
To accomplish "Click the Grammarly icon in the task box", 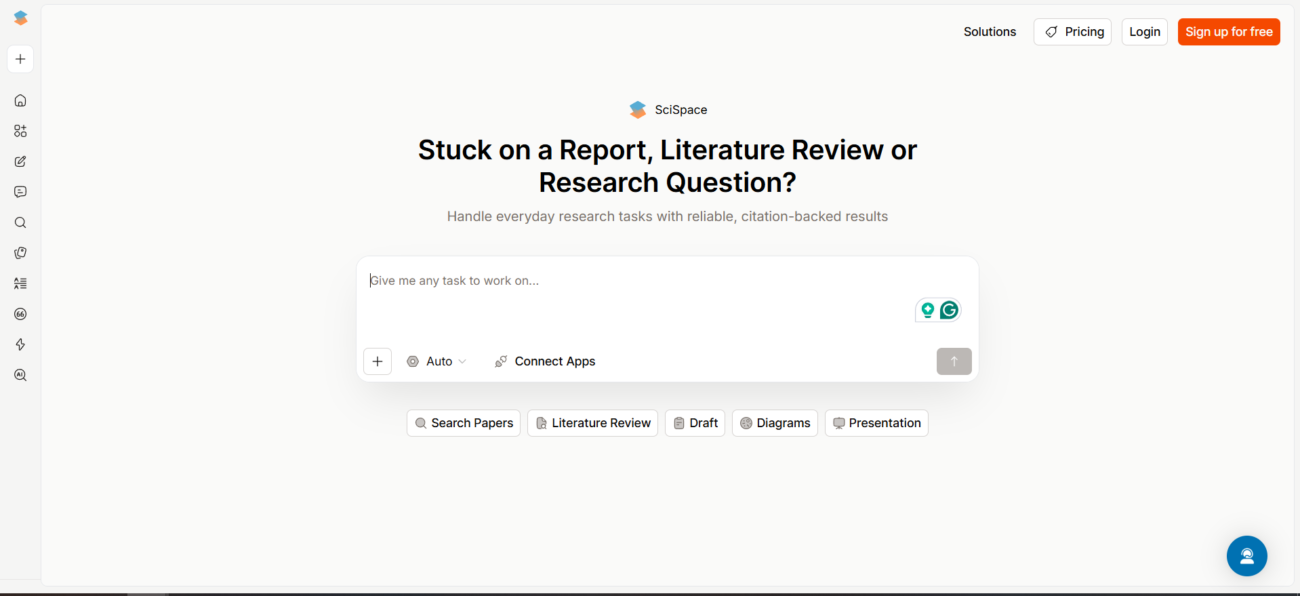I will pos(949,310).
